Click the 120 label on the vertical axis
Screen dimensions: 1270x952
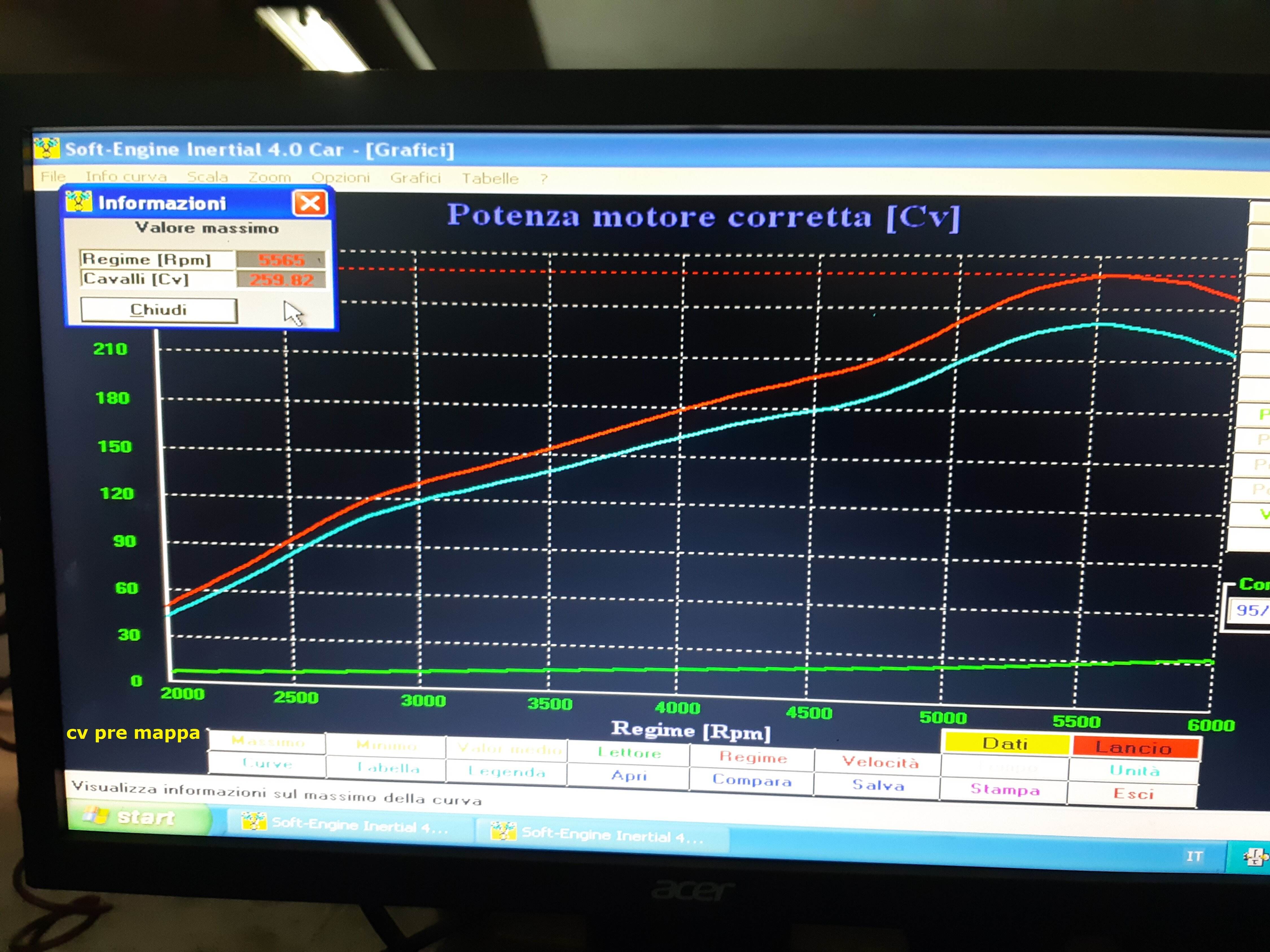point(117,494)
